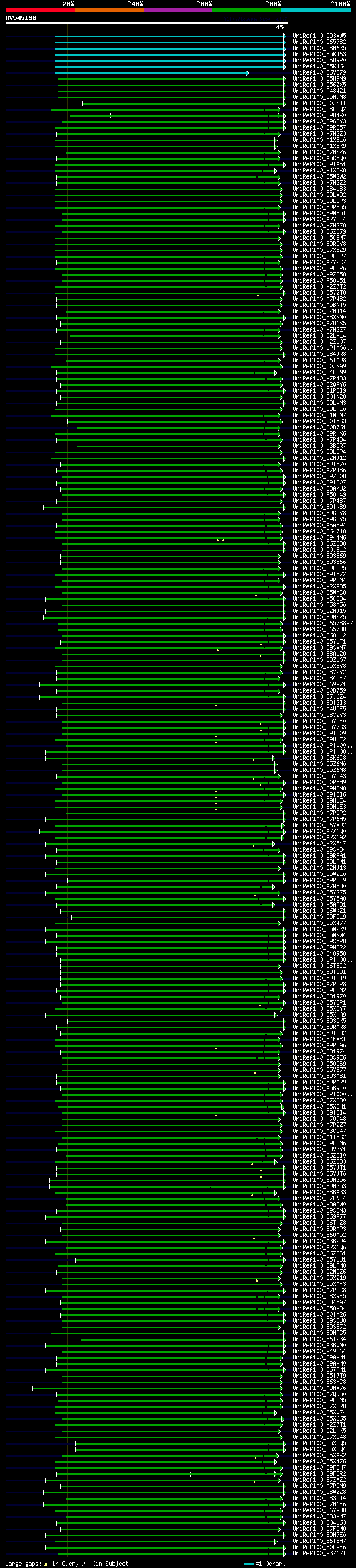This screenshot has height=1568, width=356.
Task: Select hit label UniRef100_Q84WB3
Action: (x=319, y=189)
